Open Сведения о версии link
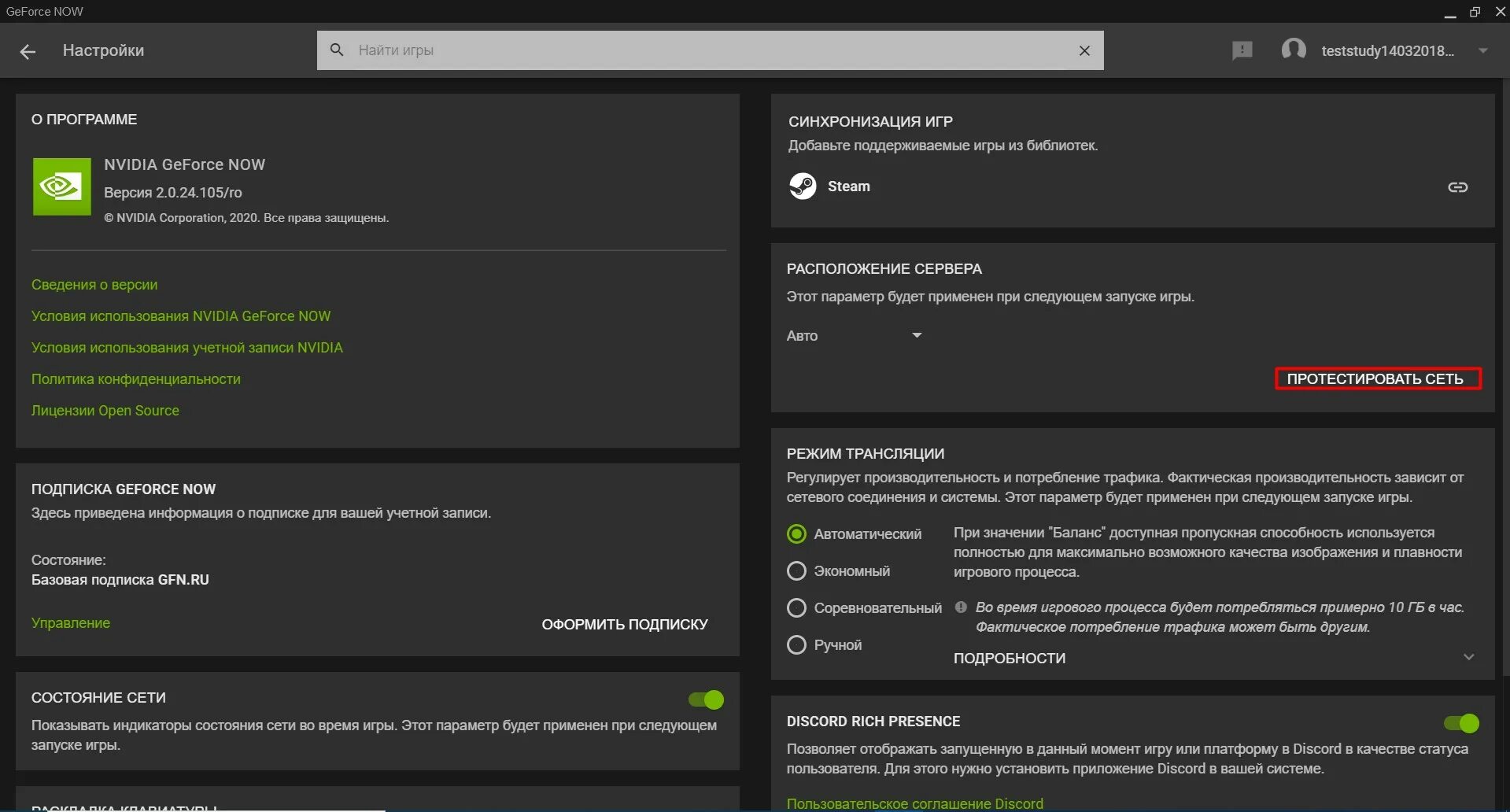1510x812 pixels. point(94,285)
